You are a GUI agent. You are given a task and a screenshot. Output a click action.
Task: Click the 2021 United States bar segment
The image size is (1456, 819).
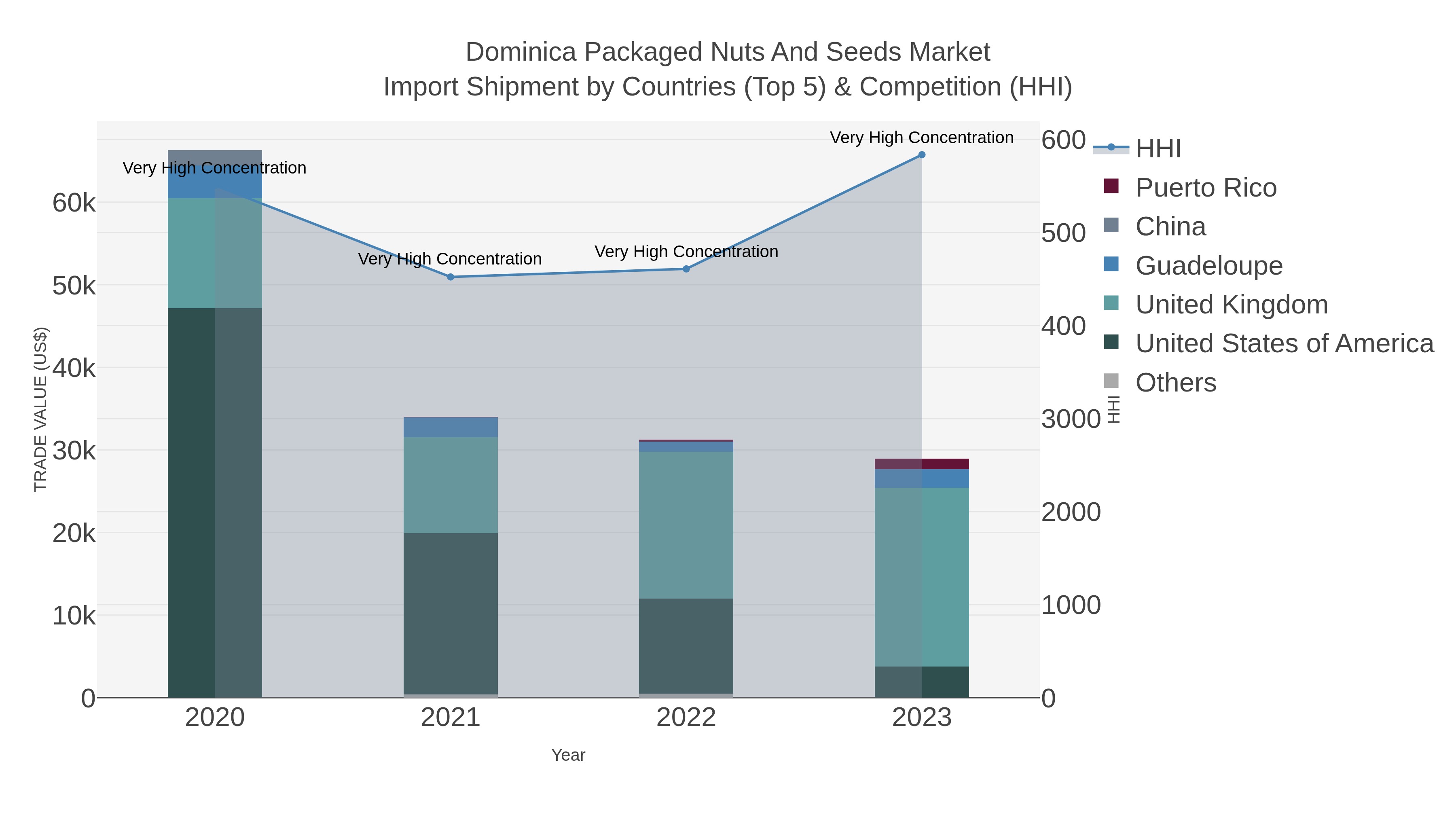point(451,613)
